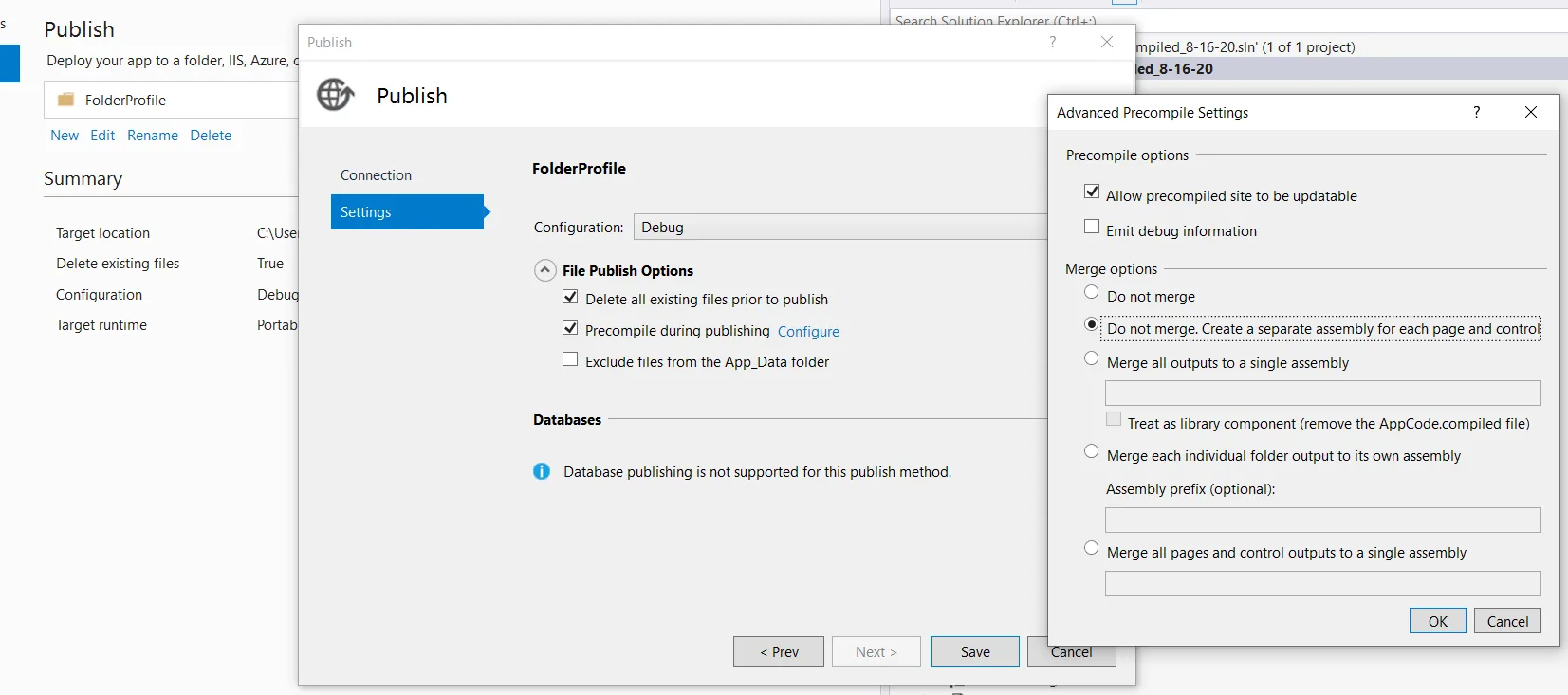Open the FolderProfile publish profile dropdown

tap(171, 100)
